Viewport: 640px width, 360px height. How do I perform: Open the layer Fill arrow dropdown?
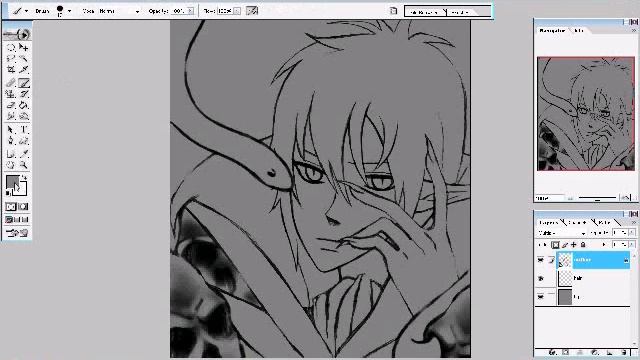[x=631, y=244]
